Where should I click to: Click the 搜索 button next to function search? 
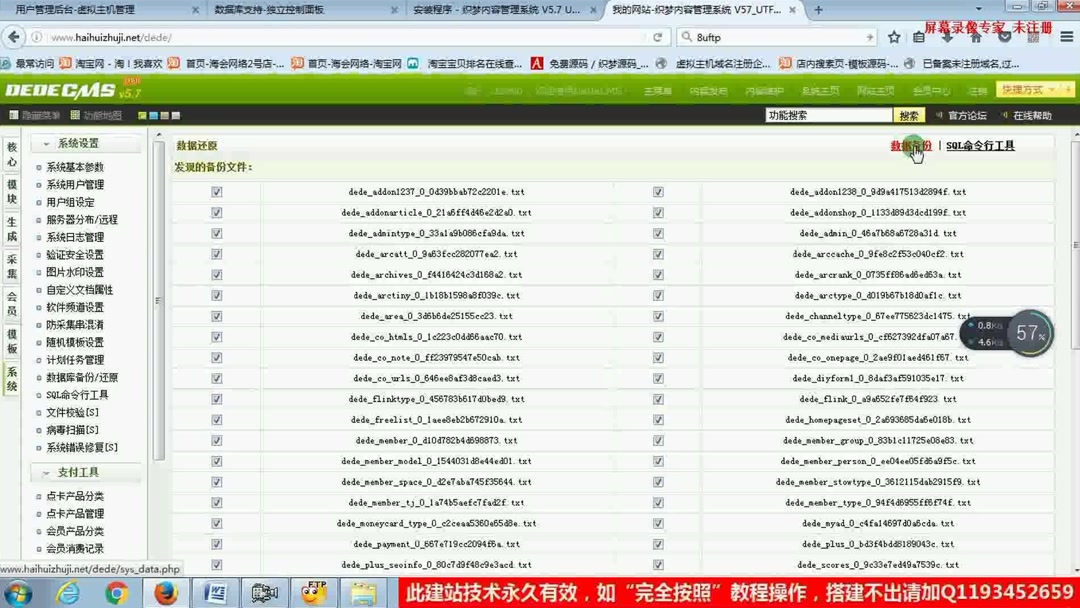[908, 115]
